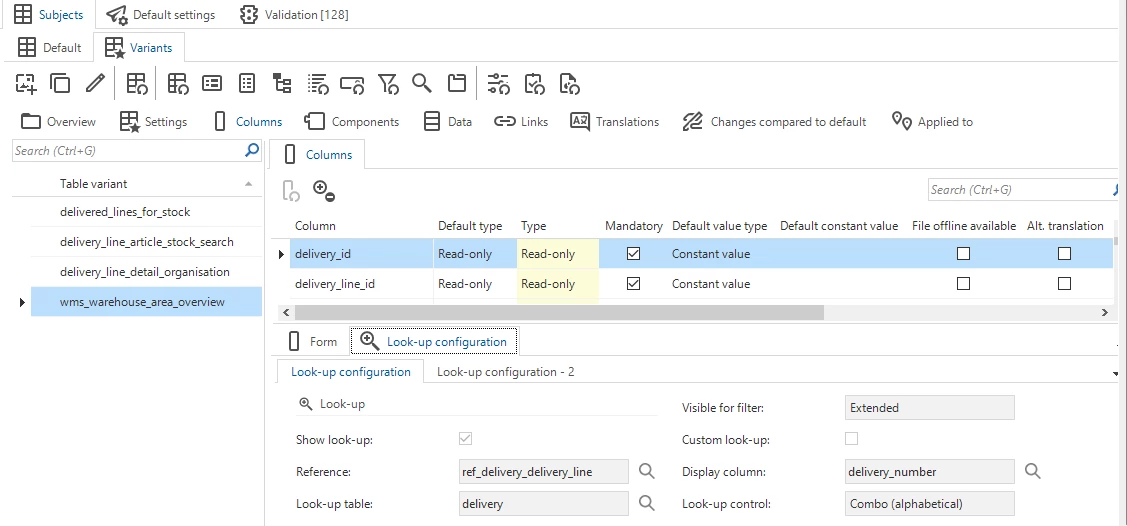Click the magnifier icon in the top toolbar

[x=422, y=83]
